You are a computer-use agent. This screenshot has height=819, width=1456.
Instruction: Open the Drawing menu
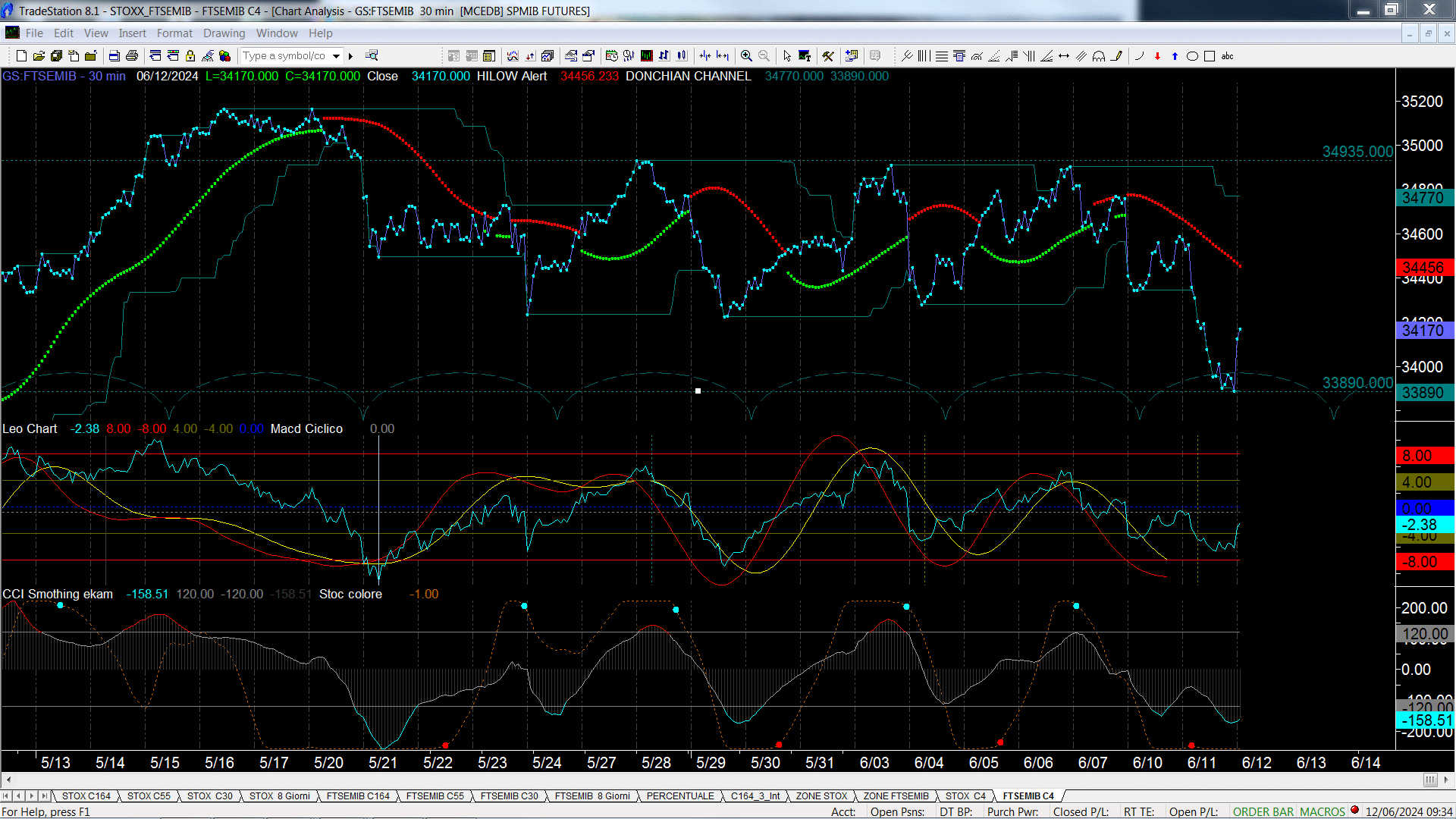point(224,33)
